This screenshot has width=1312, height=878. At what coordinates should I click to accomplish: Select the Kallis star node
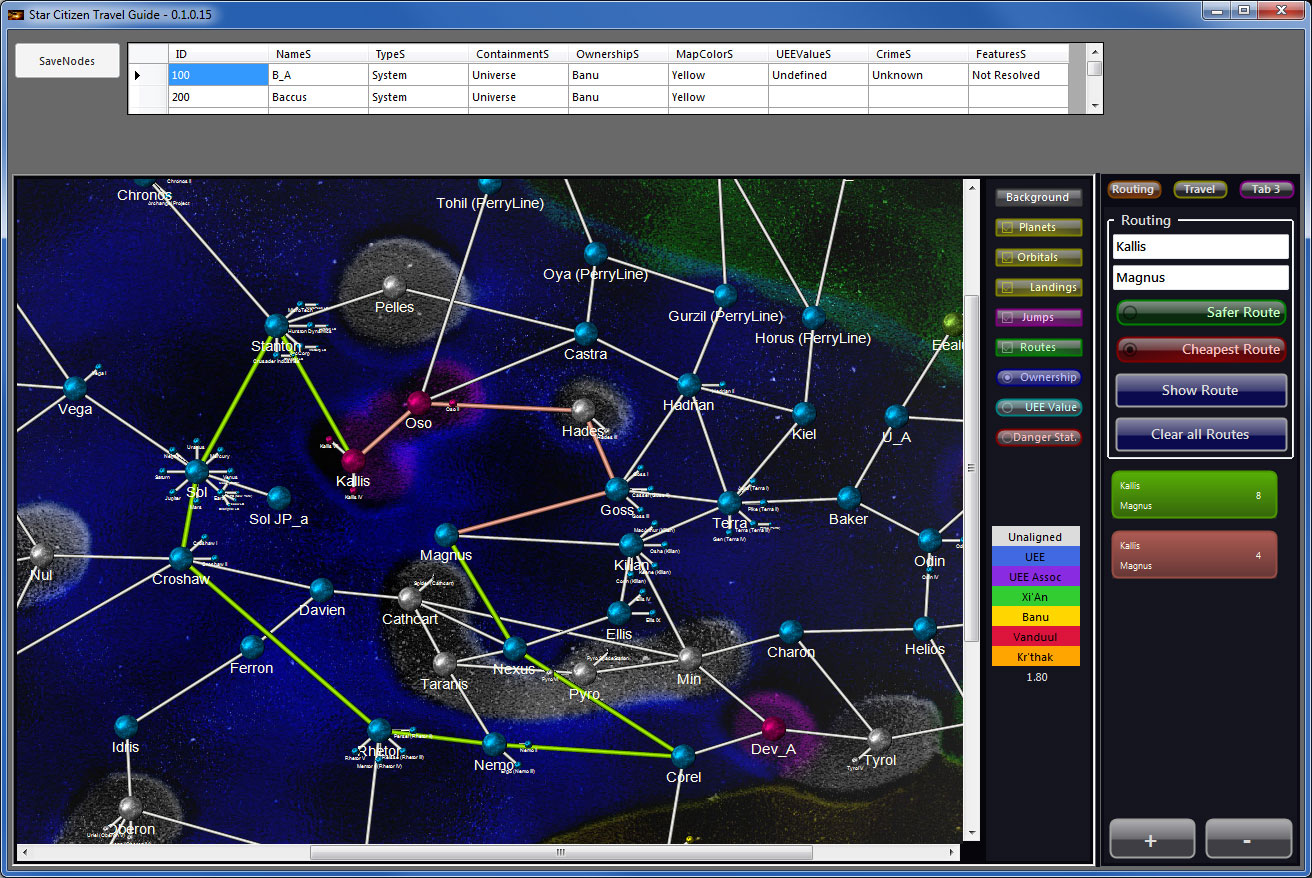[352, 461]
